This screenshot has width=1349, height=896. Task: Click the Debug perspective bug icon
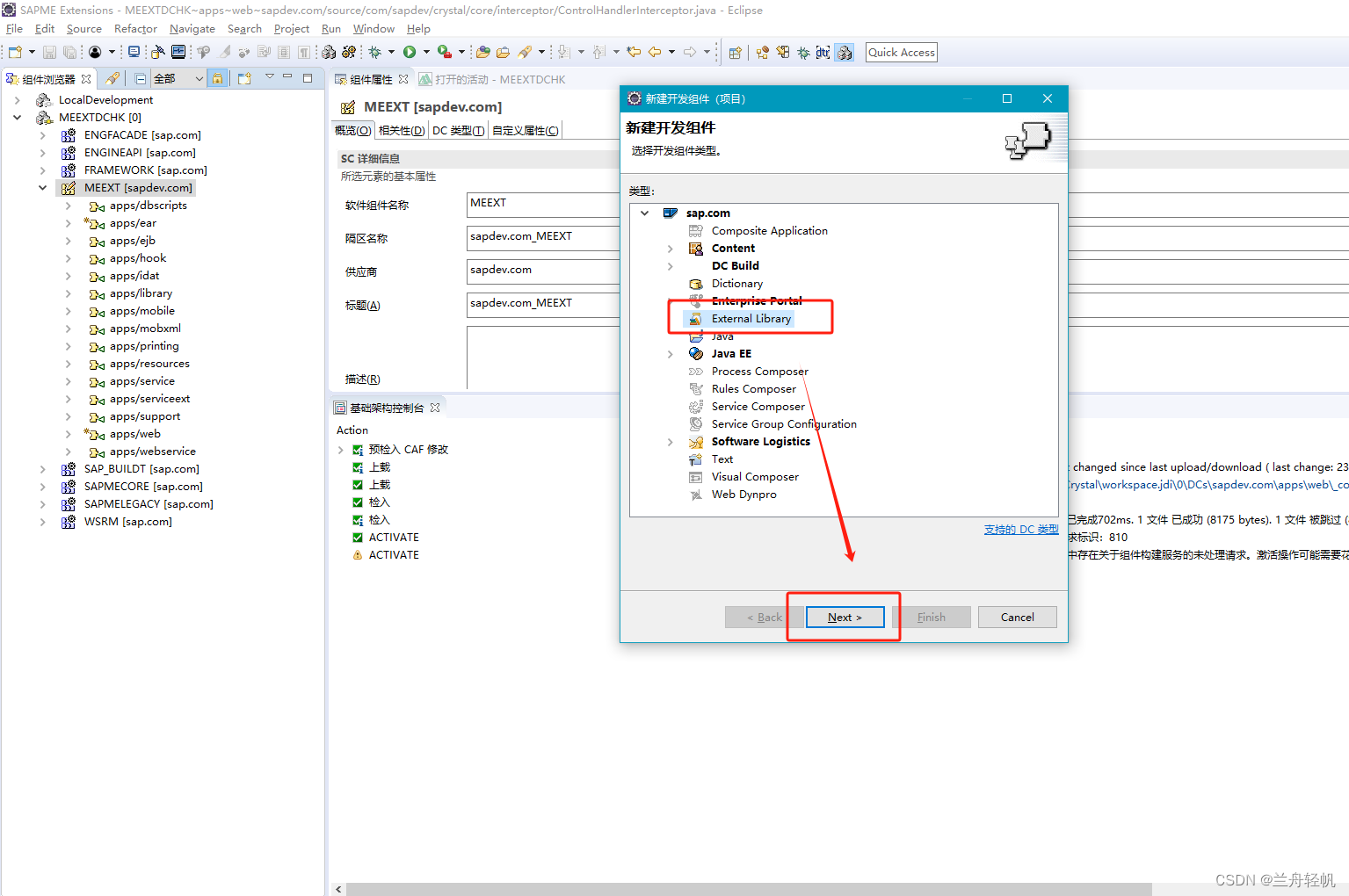point(803,53)
